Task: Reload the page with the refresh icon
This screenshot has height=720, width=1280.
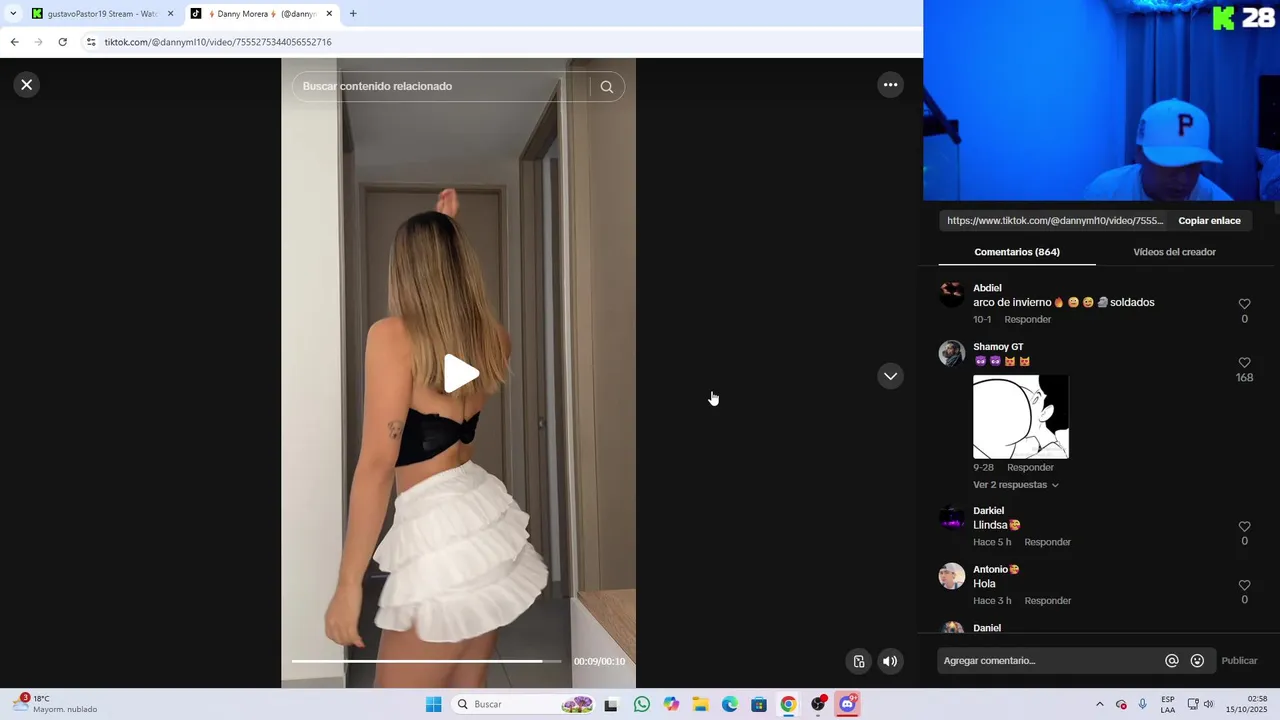Action: click(62, 42)
